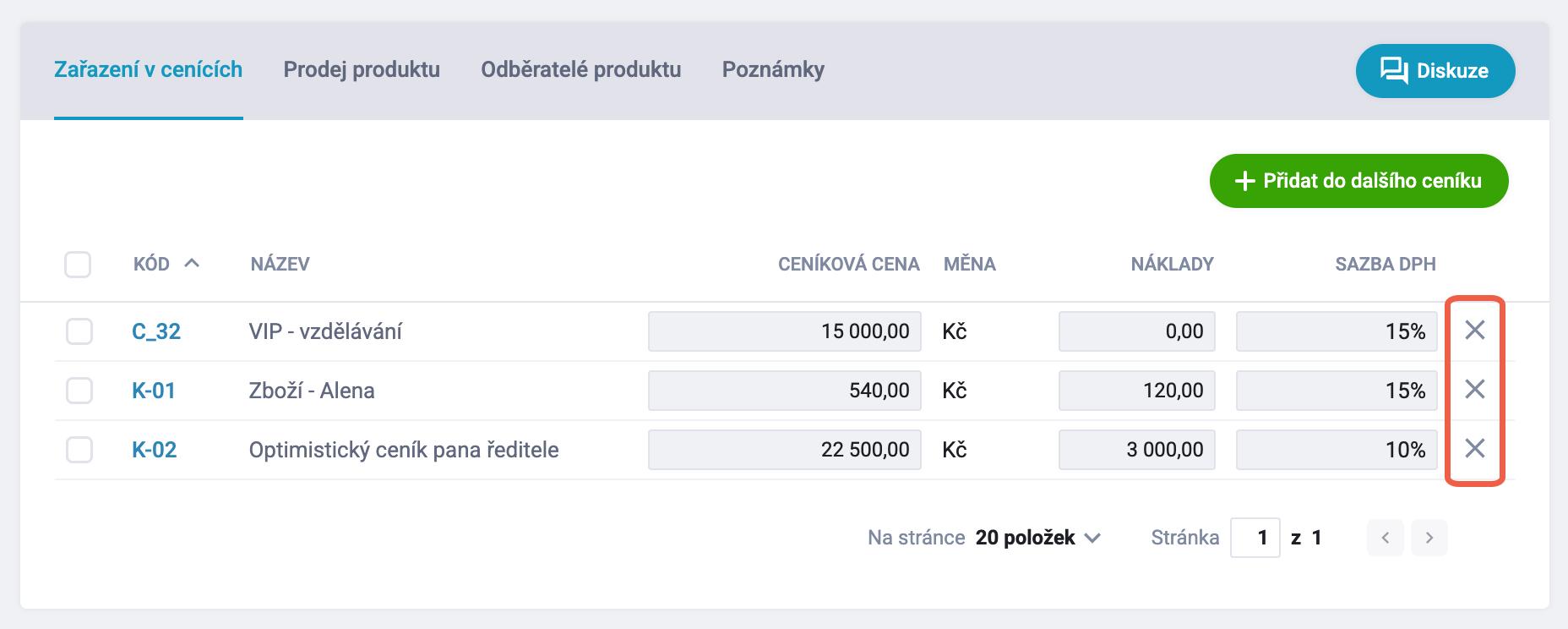Check the C_32 row checkbox
The image size is (1568, 629).
79,331
